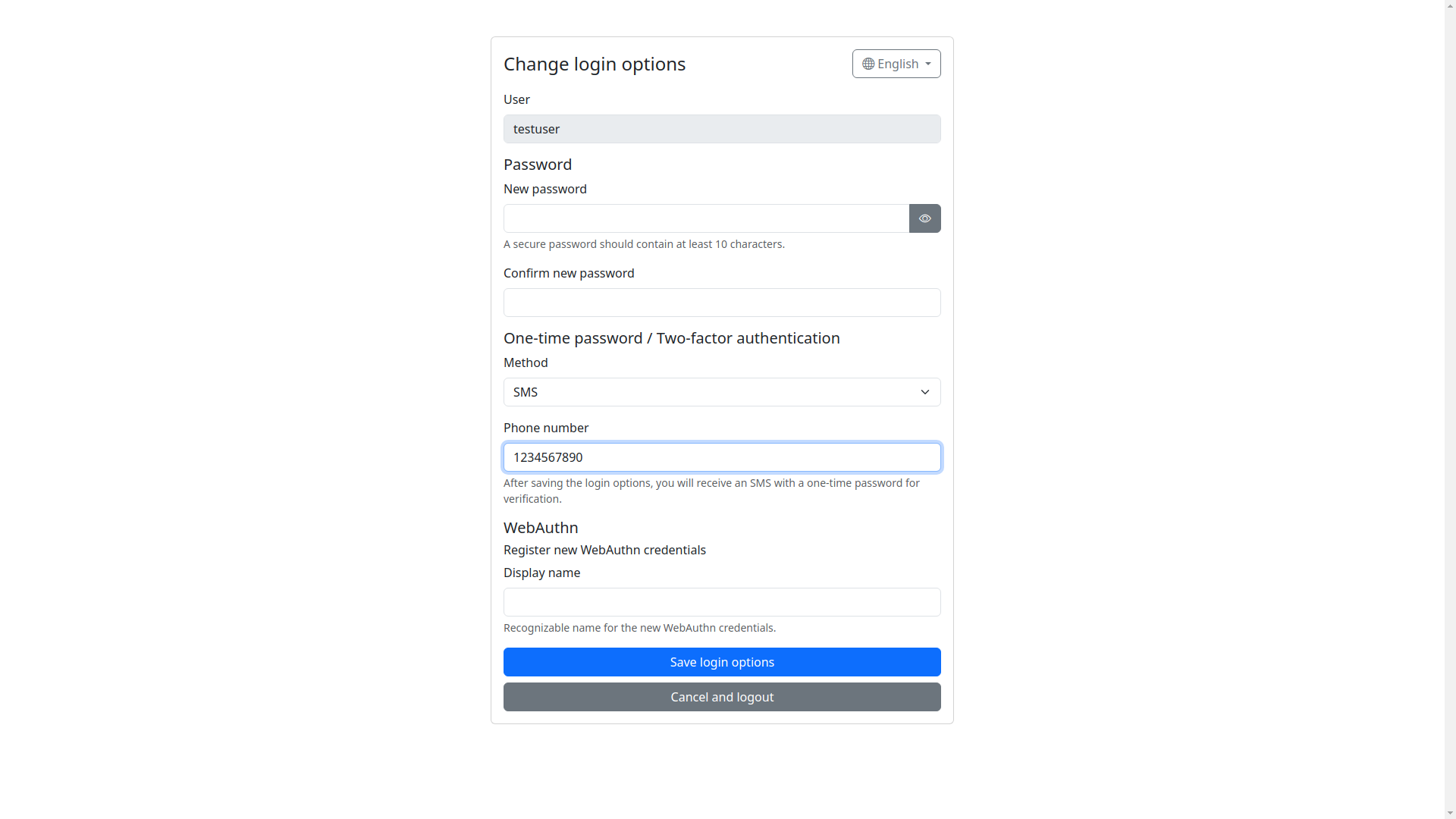Viewport: 1456px width, 819px height.
Task: Click the WebAuthn section heading
Action: coord(541,528)
